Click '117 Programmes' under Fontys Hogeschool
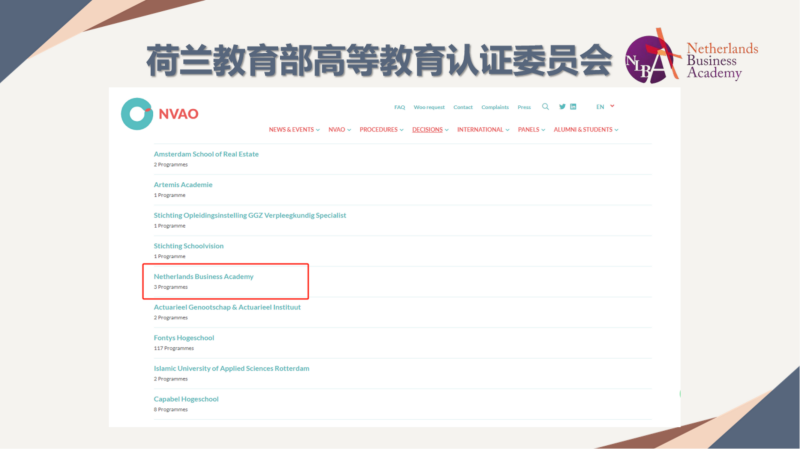800x449 pixels. click(x=173, y=348)
